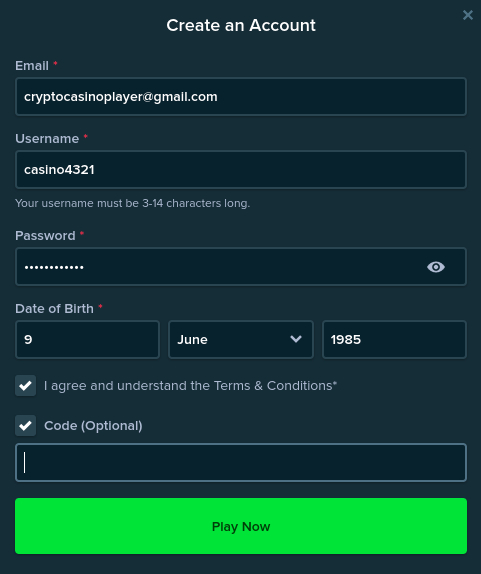
Task: Untick the Code (Optional) checkbox
Action: point(26,425)
